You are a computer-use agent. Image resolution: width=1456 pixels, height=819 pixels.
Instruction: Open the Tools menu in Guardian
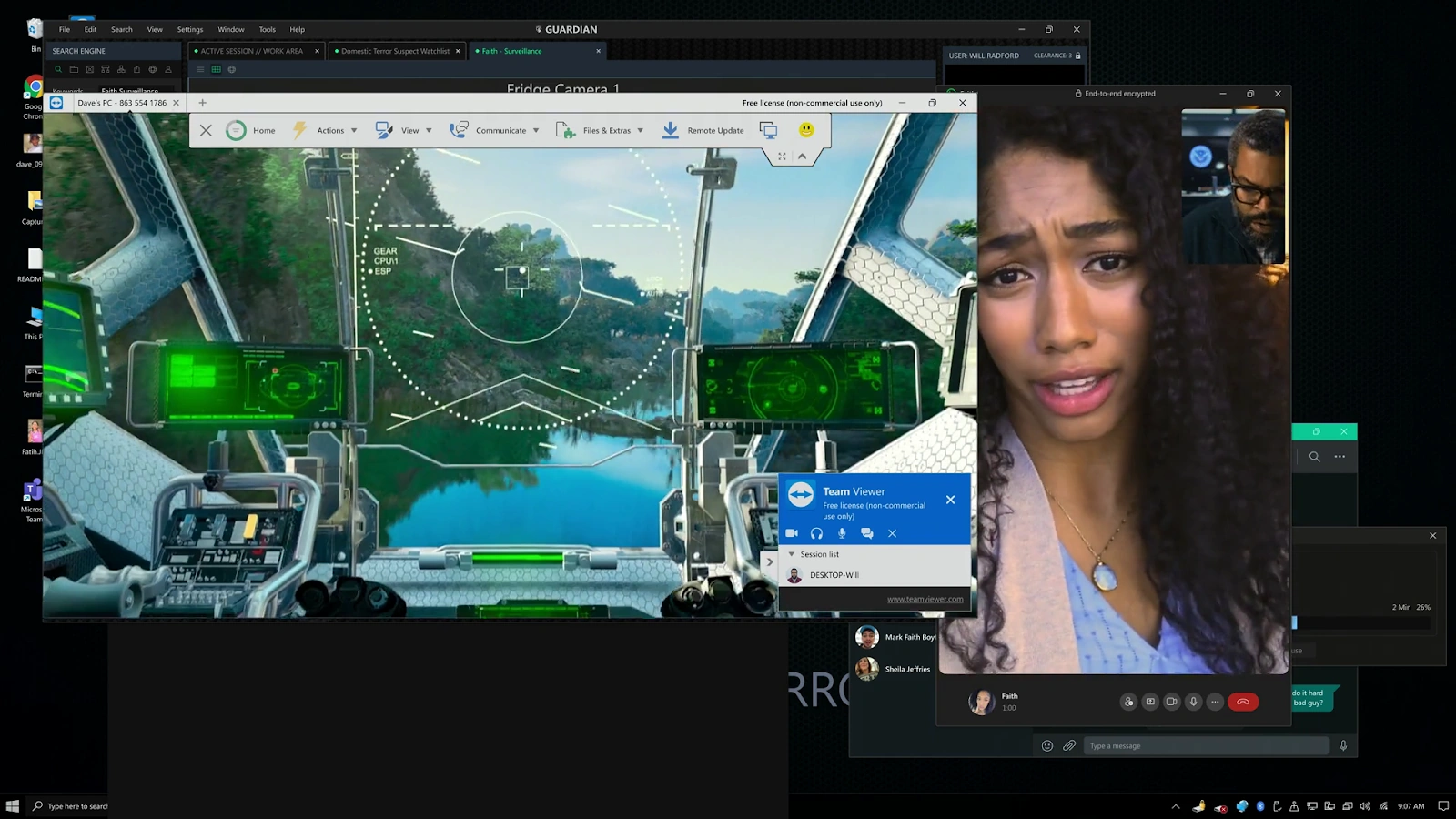tap(267, 29)
